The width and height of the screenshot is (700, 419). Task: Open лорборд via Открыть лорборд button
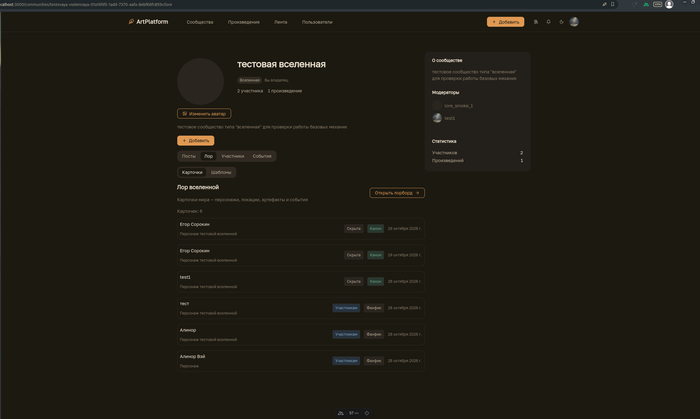(397, 193)
